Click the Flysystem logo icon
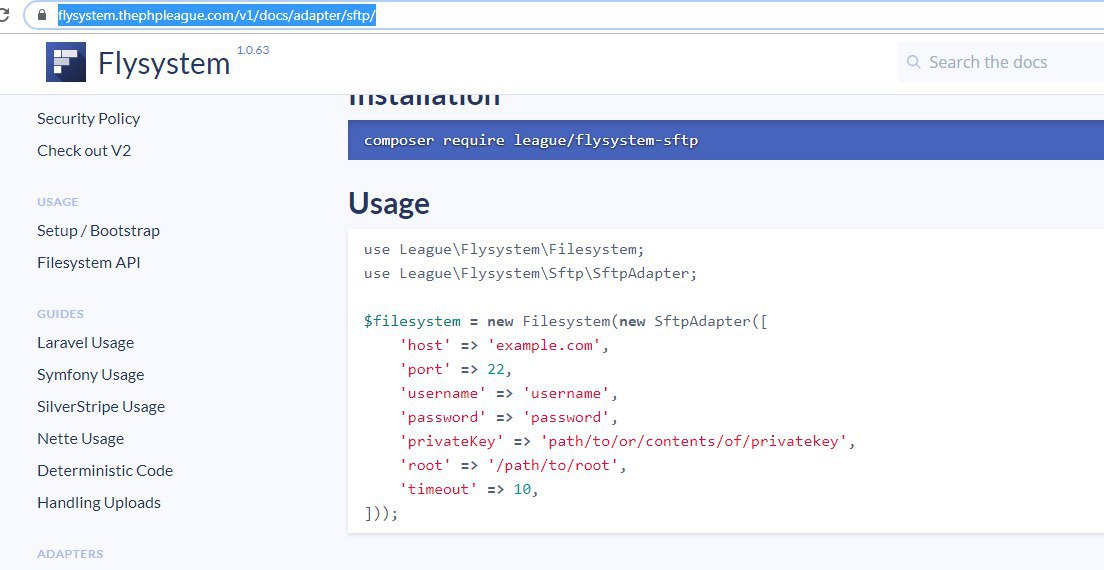The image size is (1104, 570). coord(66,62)
